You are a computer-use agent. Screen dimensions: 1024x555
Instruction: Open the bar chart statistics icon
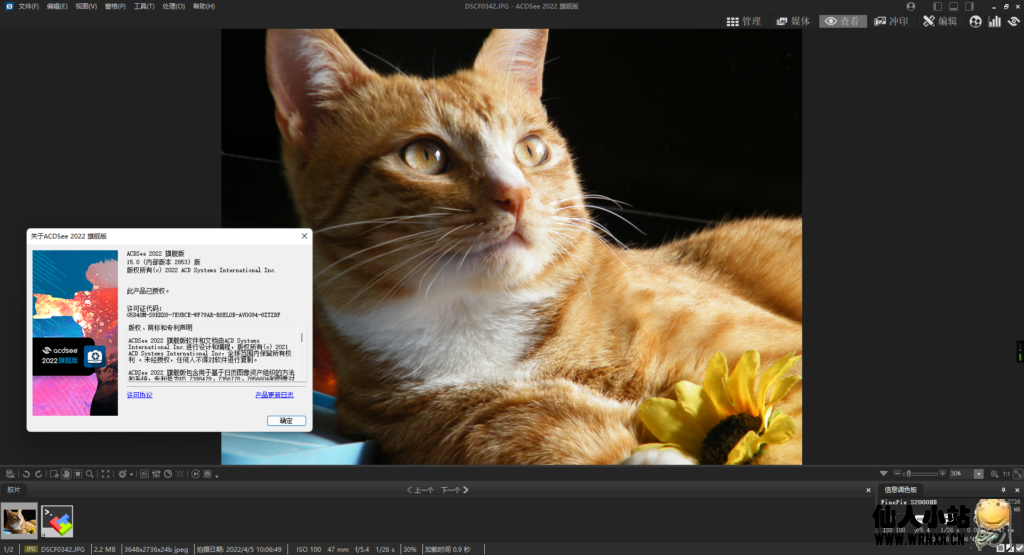994,21
